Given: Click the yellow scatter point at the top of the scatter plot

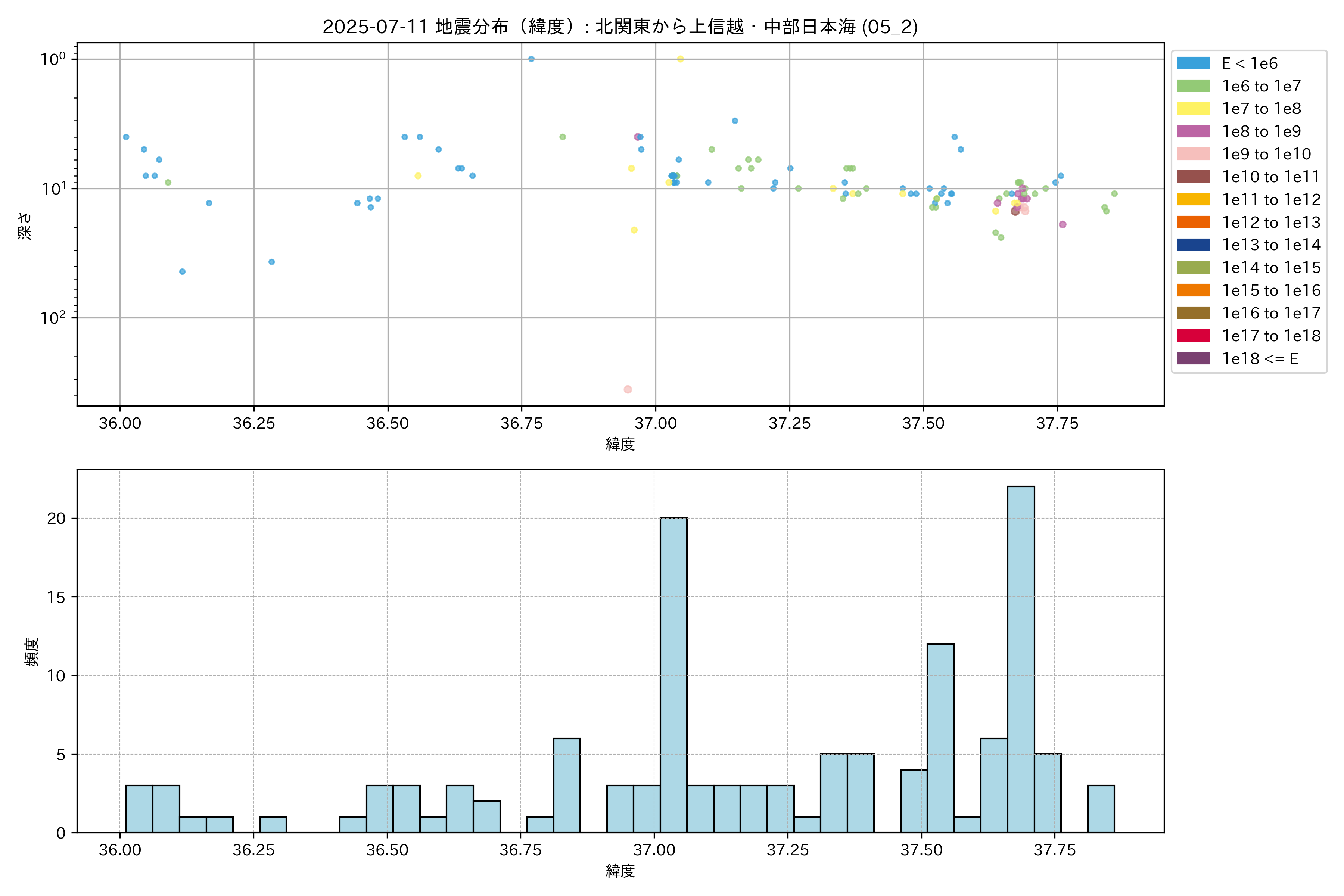Looking at the screenshot, I should (x=680, y=59).
